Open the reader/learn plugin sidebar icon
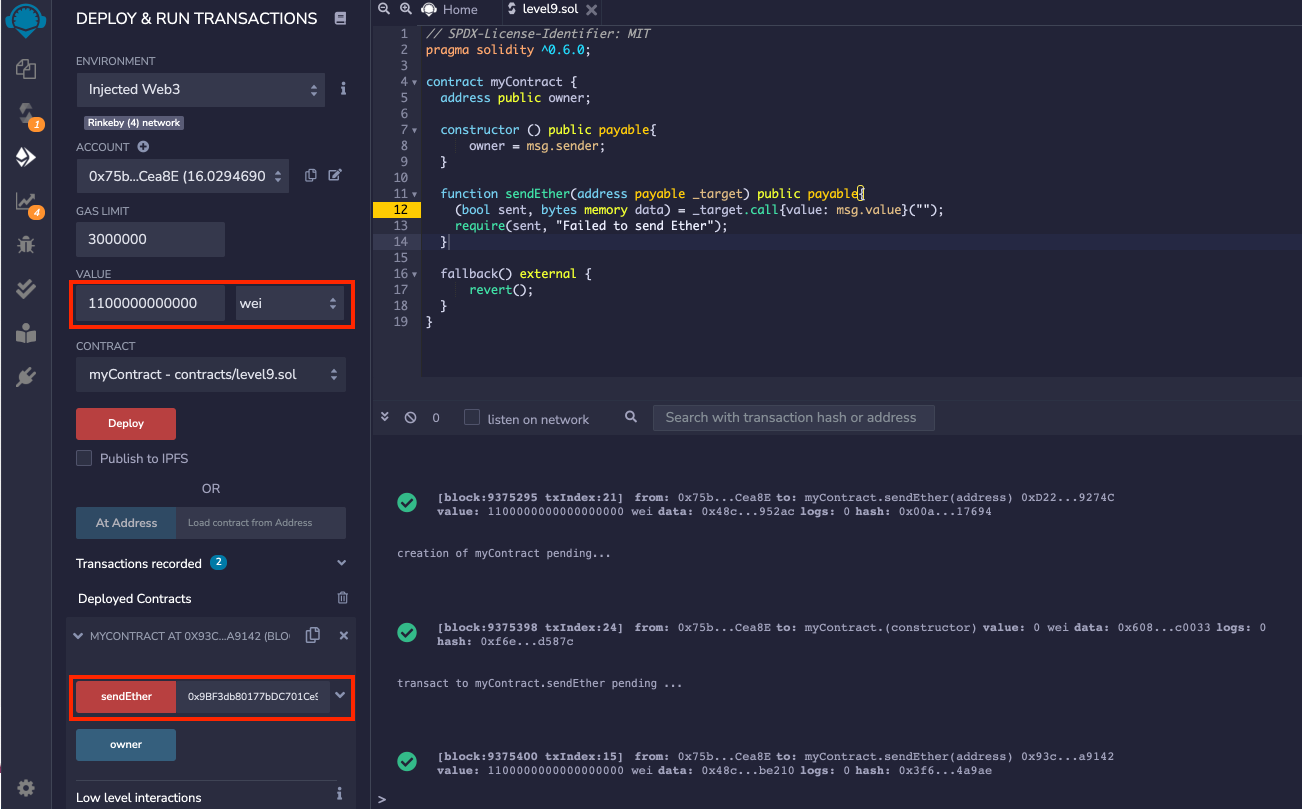Image resolution: width=1302 pixels, height=809 pixels. (26, 333)
